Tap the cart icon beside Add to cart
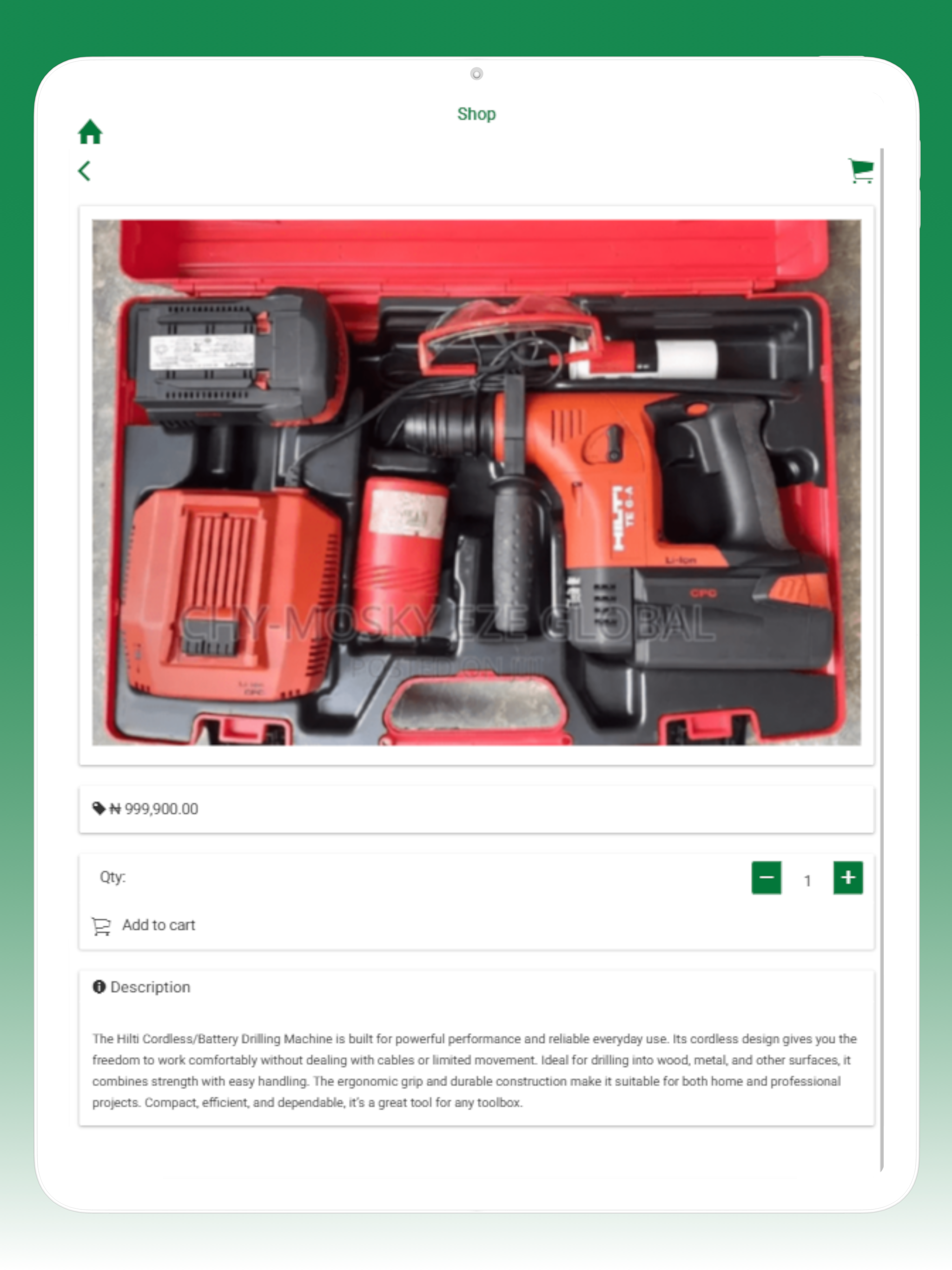Screen dimensions: 952x1270 tap(101, 926)
